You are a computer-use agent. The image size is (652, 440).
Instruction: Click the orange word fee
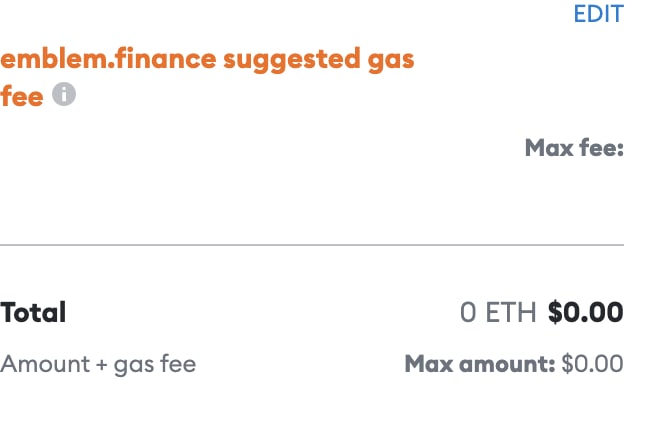pyautogui.click(x=22, y=96)
